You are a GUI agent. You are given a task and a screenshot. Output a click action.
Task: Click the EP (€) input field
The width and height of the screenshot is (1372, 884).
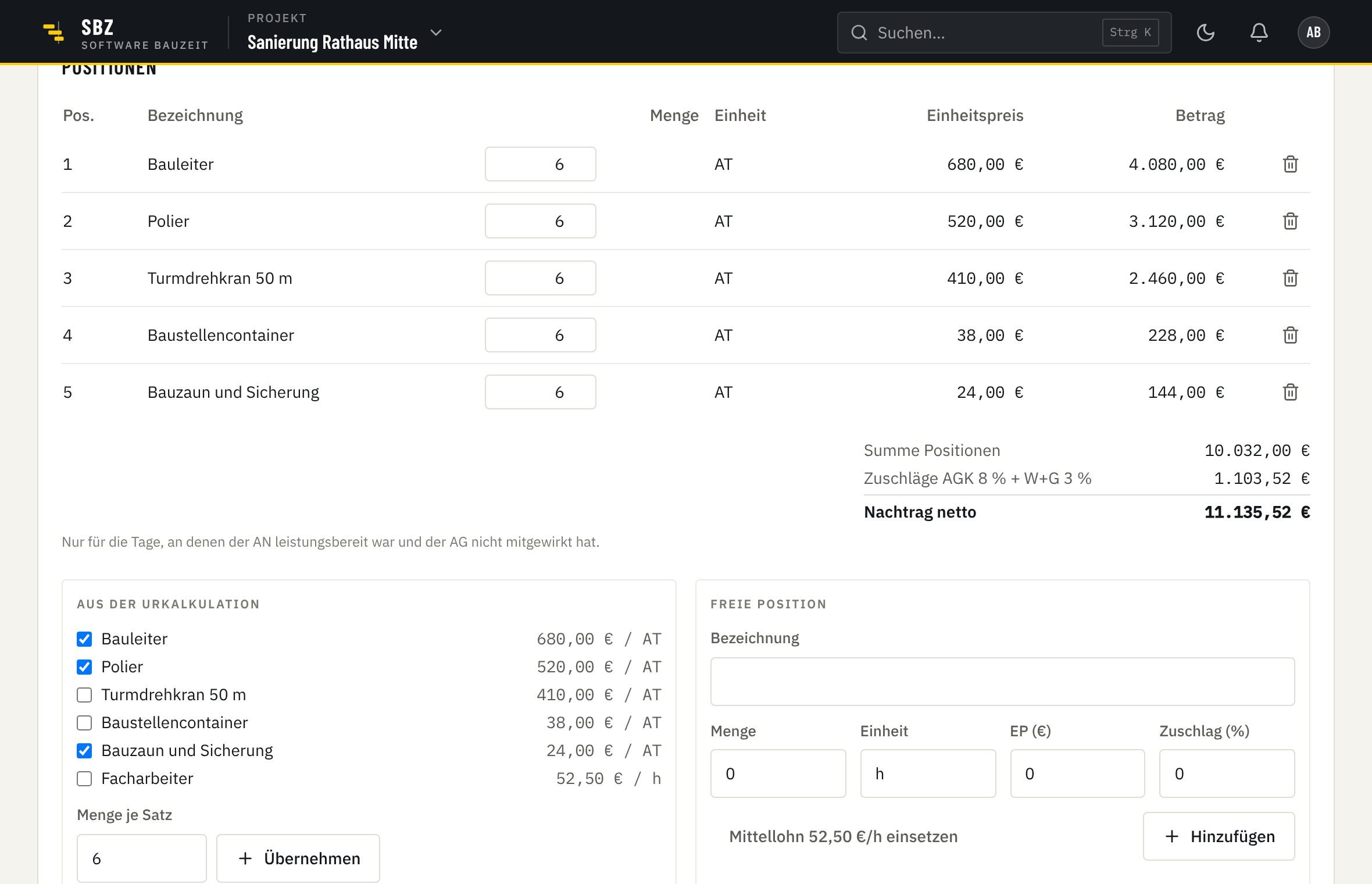[1077, 773]
